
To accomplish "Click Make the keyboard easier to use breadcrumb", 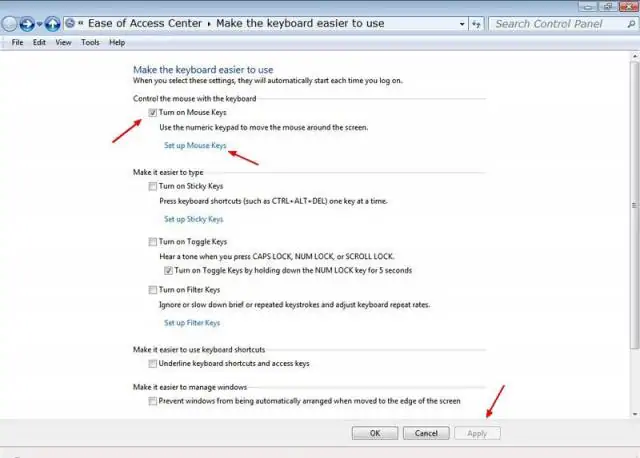I will [300, 23].
